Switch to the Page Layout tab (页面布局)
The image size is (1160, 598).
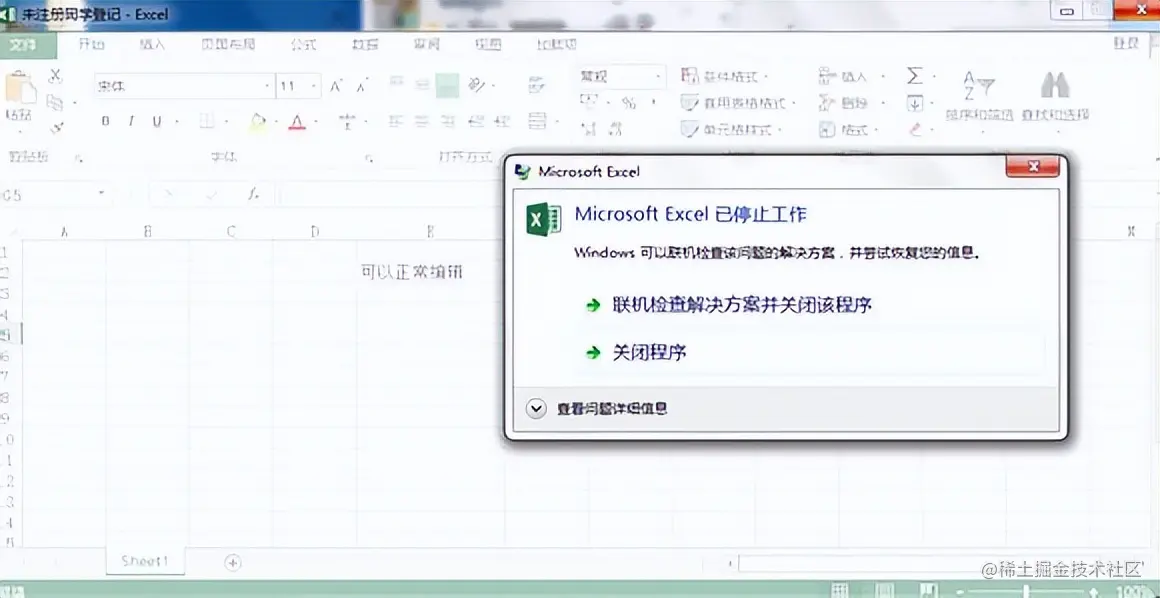click(x=229, y=44)
